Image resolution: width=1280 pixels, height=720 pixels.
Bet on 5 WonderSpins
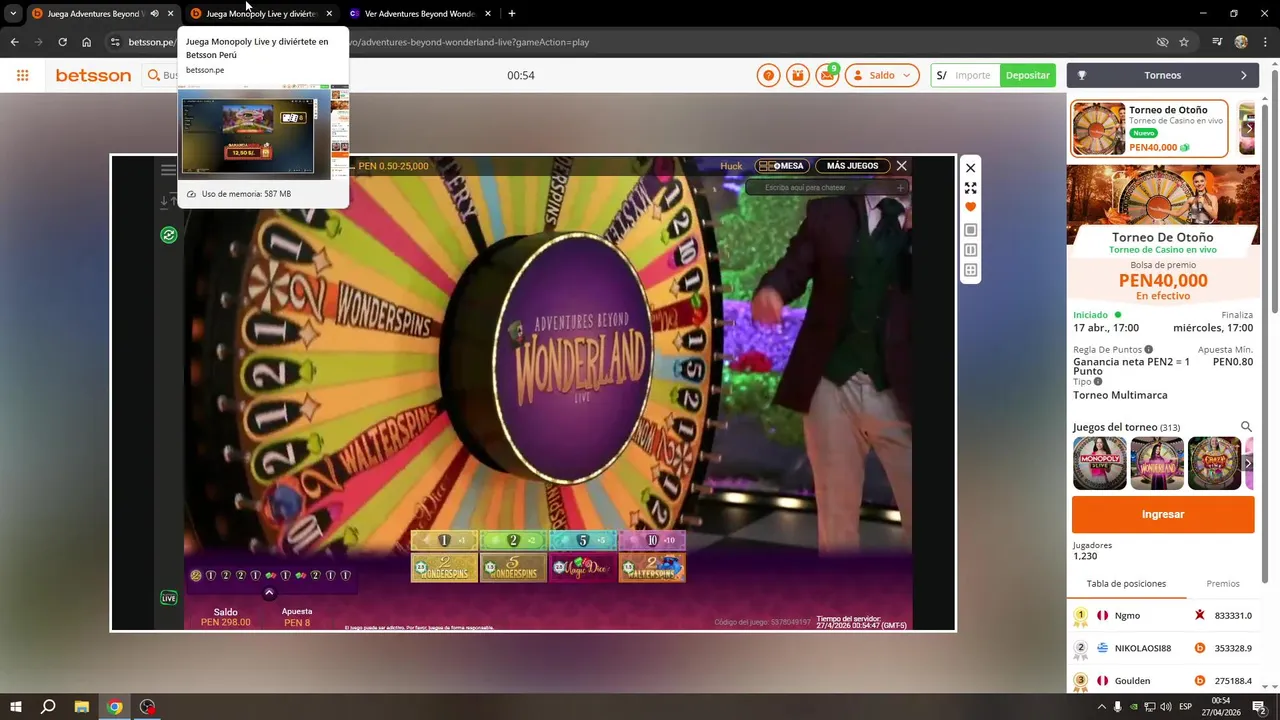click(513, 567)
